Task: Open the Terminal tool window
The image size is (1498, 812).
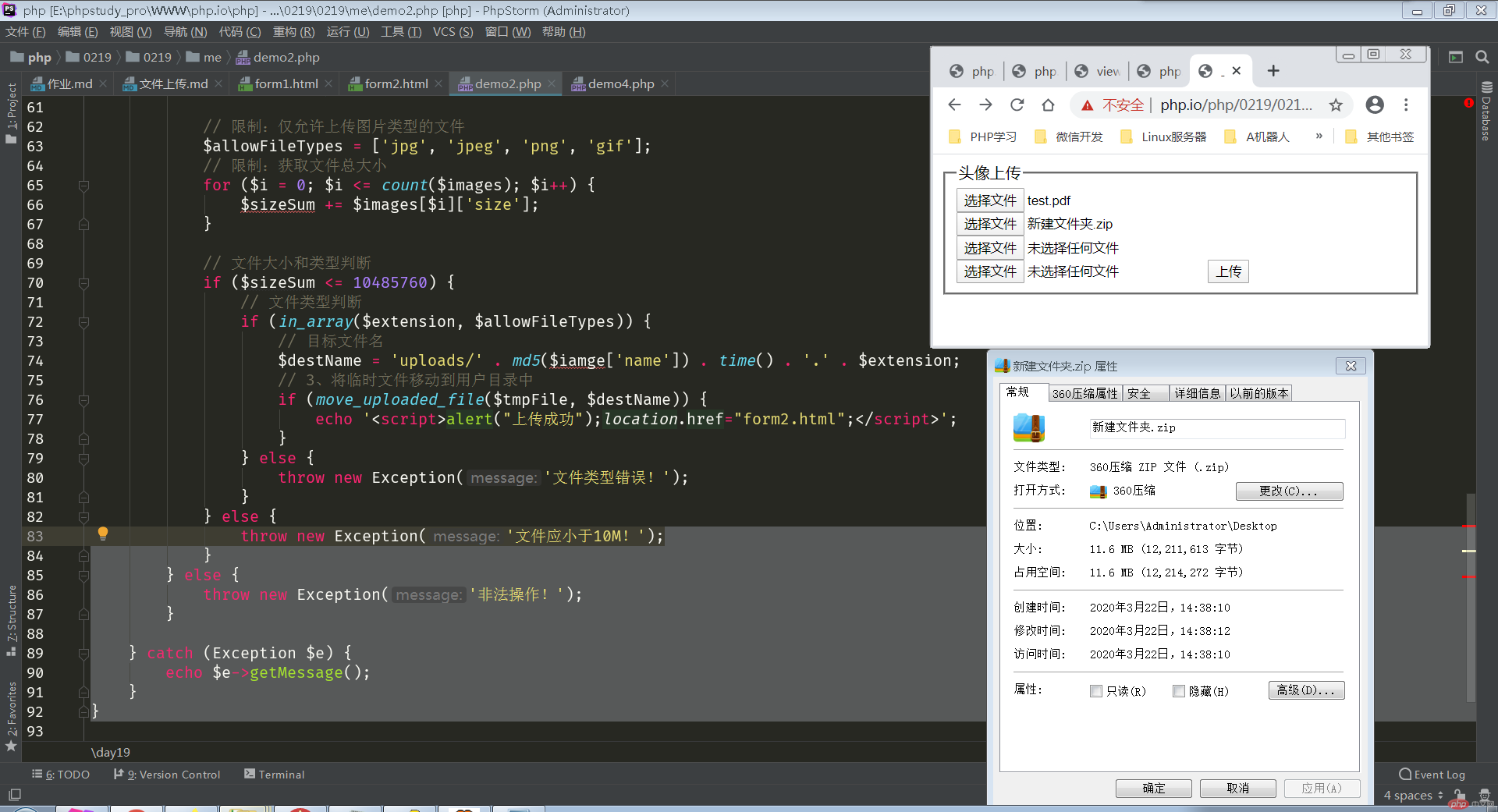Action: 274,775
